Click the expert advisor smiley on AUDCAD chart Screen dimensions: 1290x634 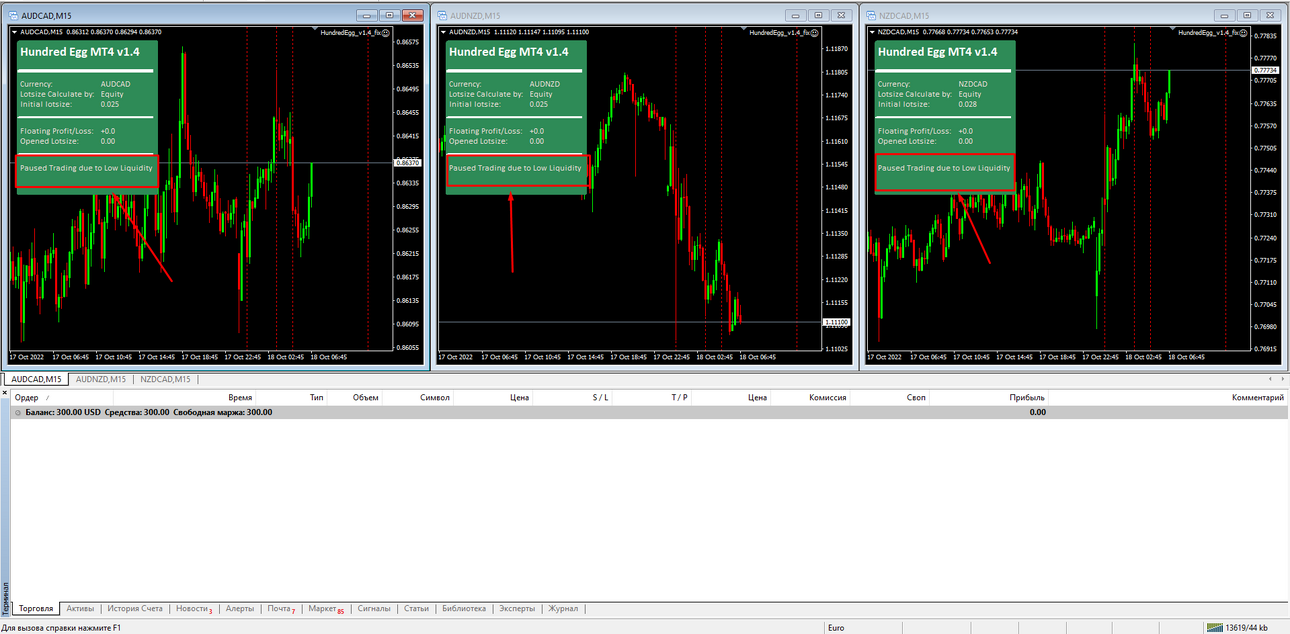coord(385,32)
